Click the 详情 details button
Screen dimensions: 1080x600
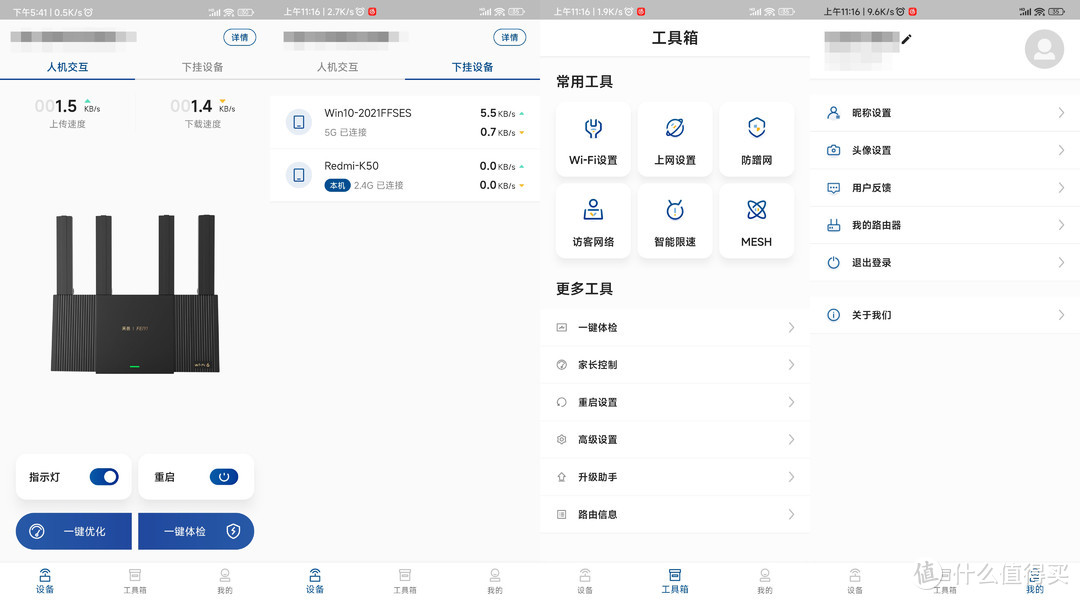coord(239,36)
